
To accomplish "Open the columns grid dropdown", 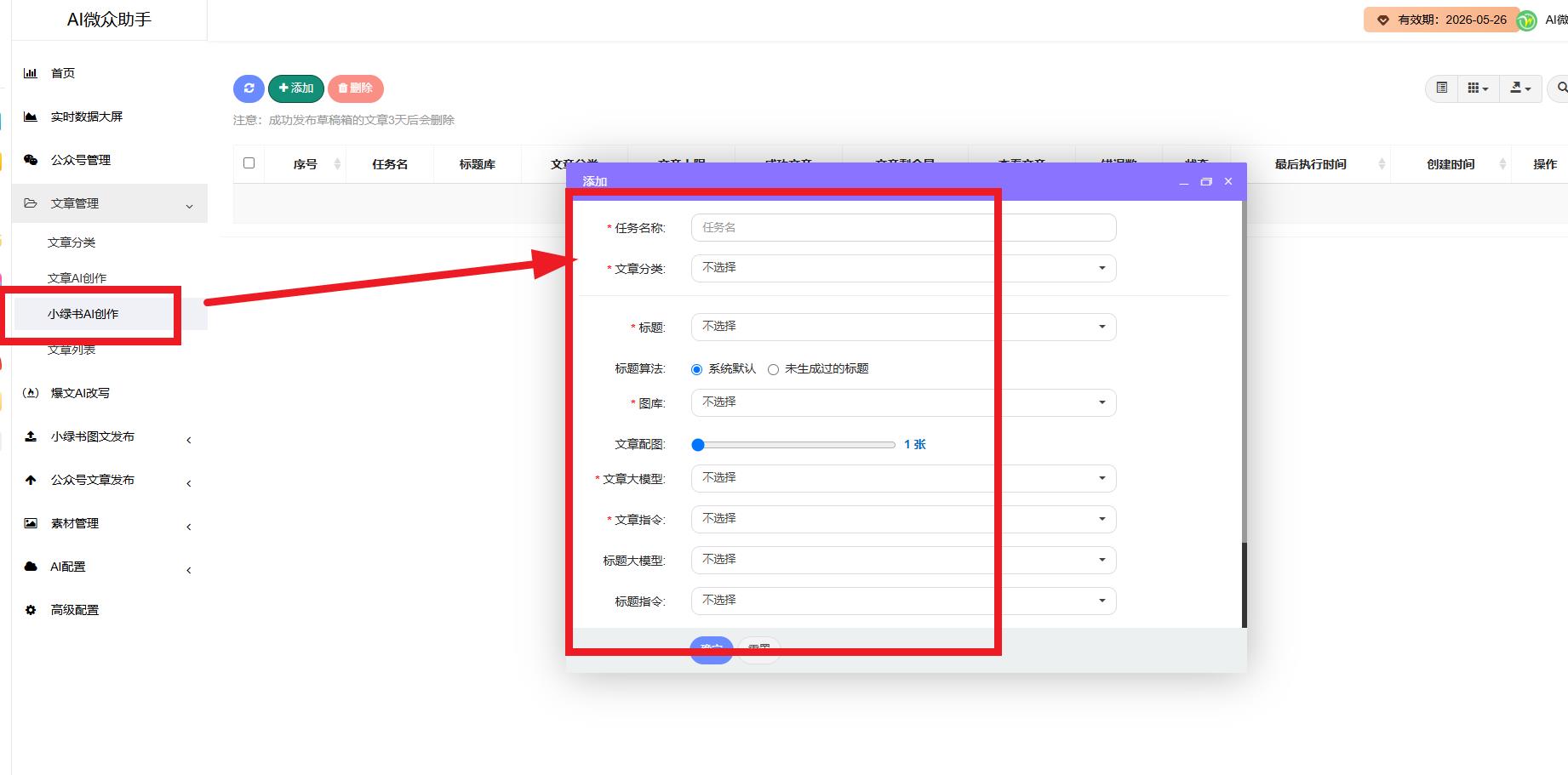I will (x=1478, y=88).
